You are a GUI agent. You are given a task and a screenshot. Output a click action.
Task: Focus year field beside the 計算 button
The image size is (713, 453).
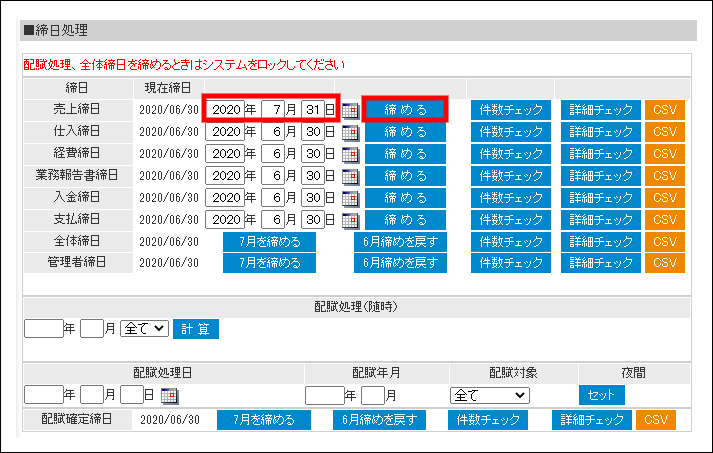44,328
